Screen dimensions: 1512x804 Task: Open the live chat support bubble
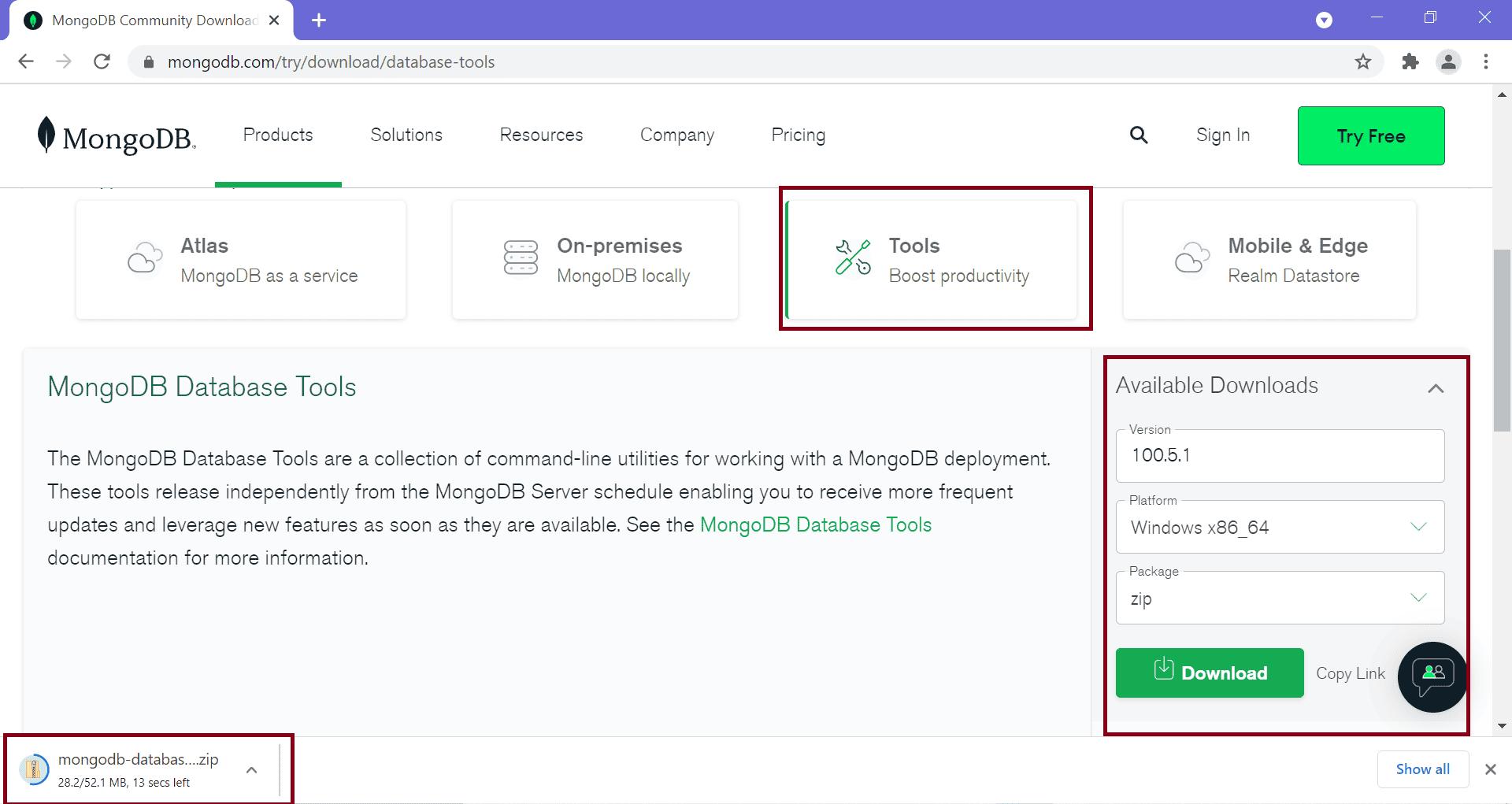click(1432, 676)
